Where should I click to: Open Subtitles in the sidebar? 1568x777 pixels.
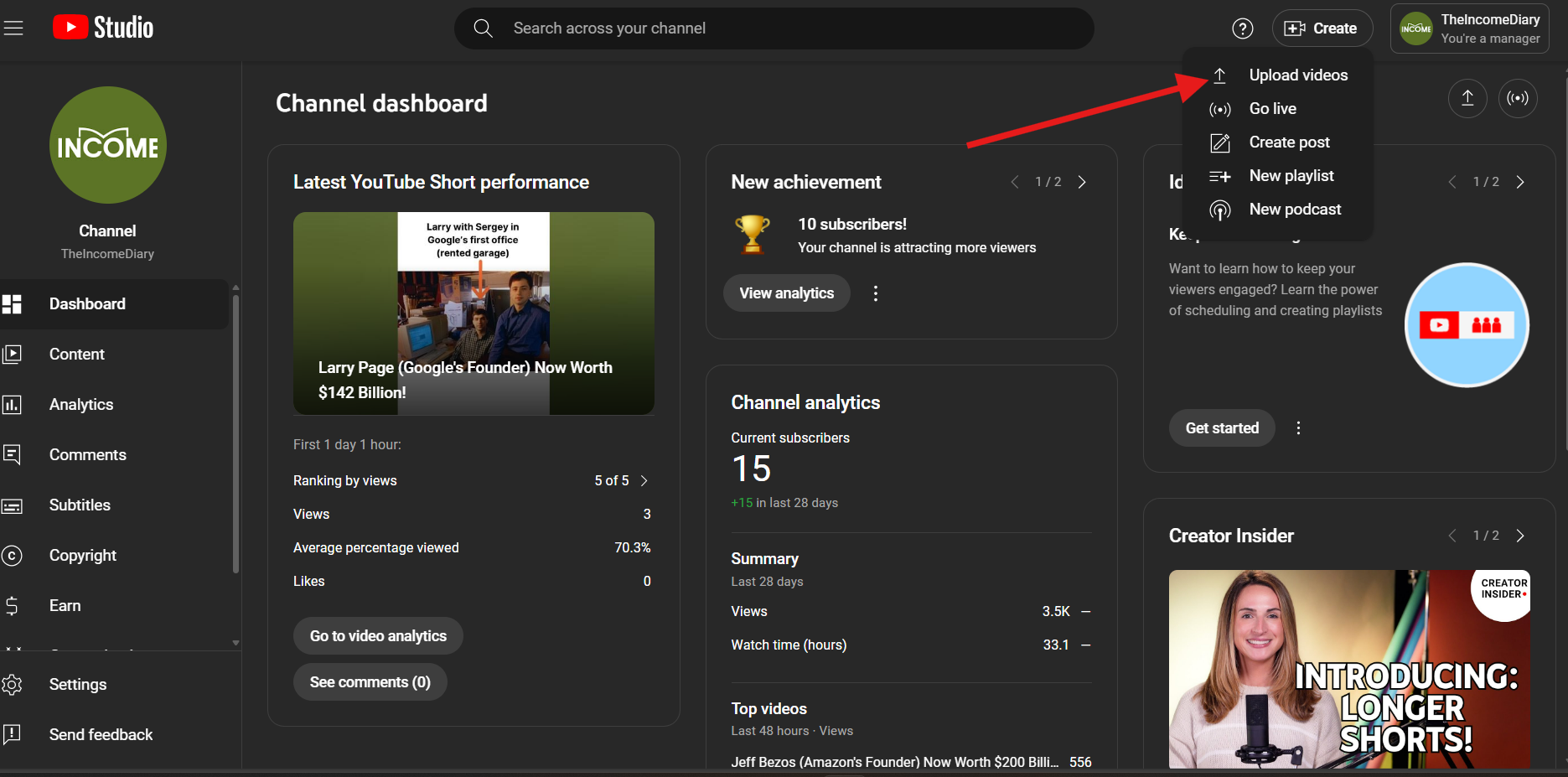point(114,505)
